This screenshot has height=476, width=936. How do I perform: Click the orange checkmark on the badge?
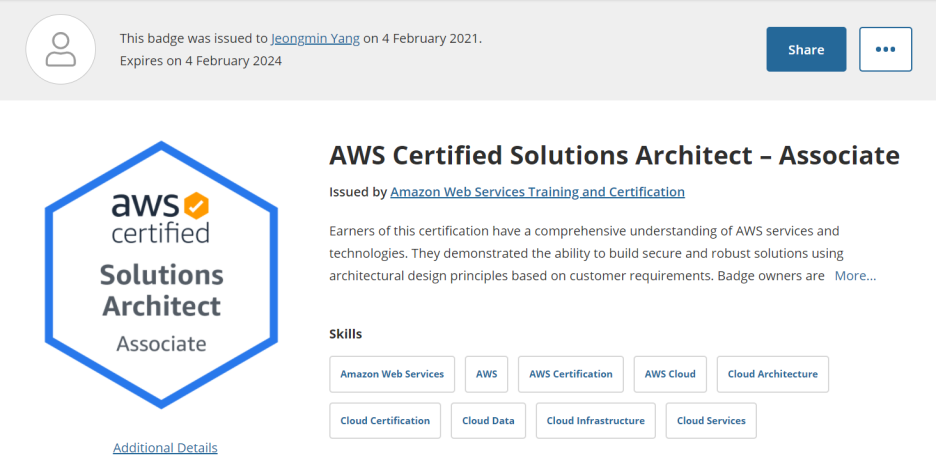pyautogui.click(x=196, y=206)
